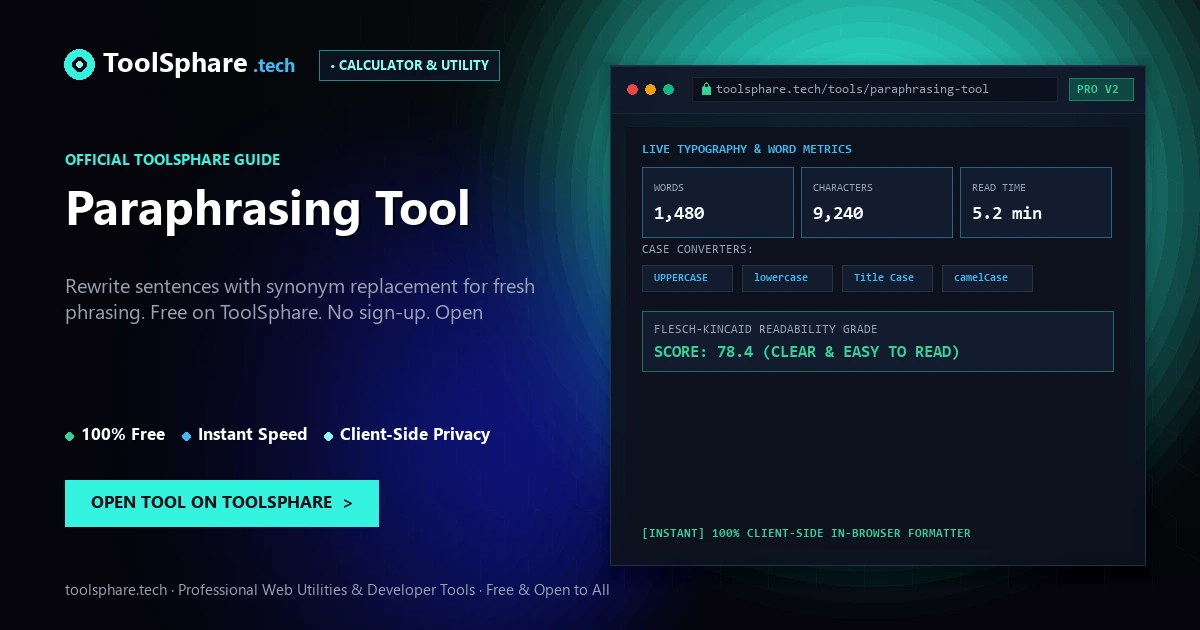This screenshot has width=1200, height=630.
Task: Click the Rewrite sentences description paragraph
Action: pos(300,299)
